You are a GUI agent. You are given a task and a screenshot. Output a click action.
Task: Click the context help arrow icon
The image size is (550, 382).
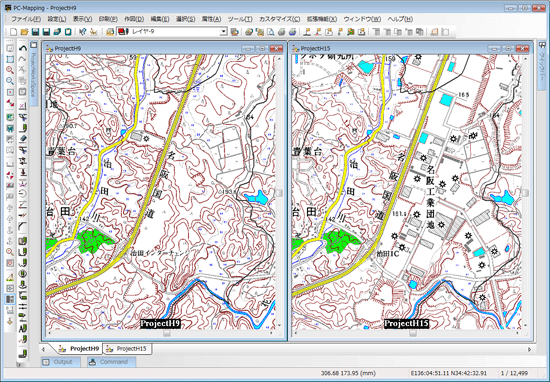[x=82, y=32]
